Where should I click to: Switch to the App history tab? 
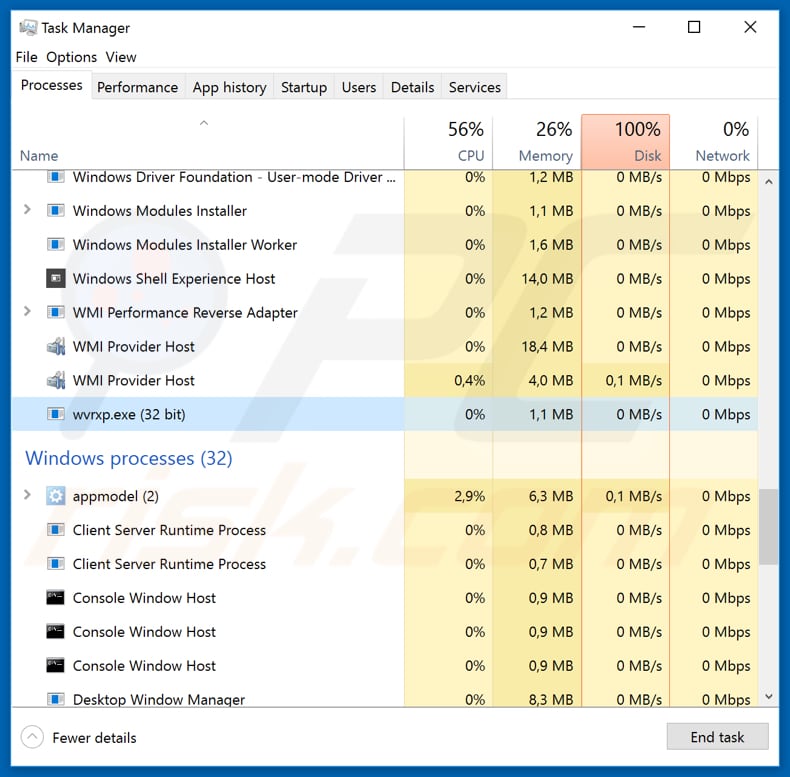pos(229,87)
